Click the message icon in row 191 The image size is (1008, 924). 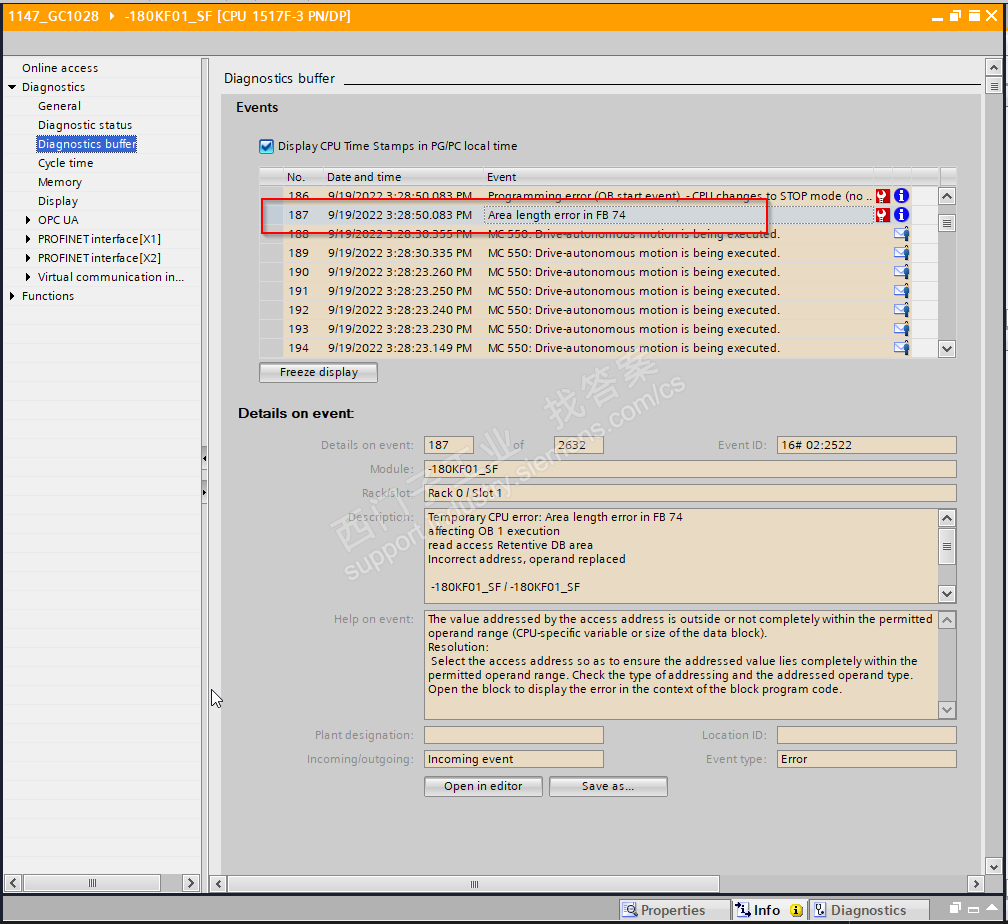tap(901, 291)
